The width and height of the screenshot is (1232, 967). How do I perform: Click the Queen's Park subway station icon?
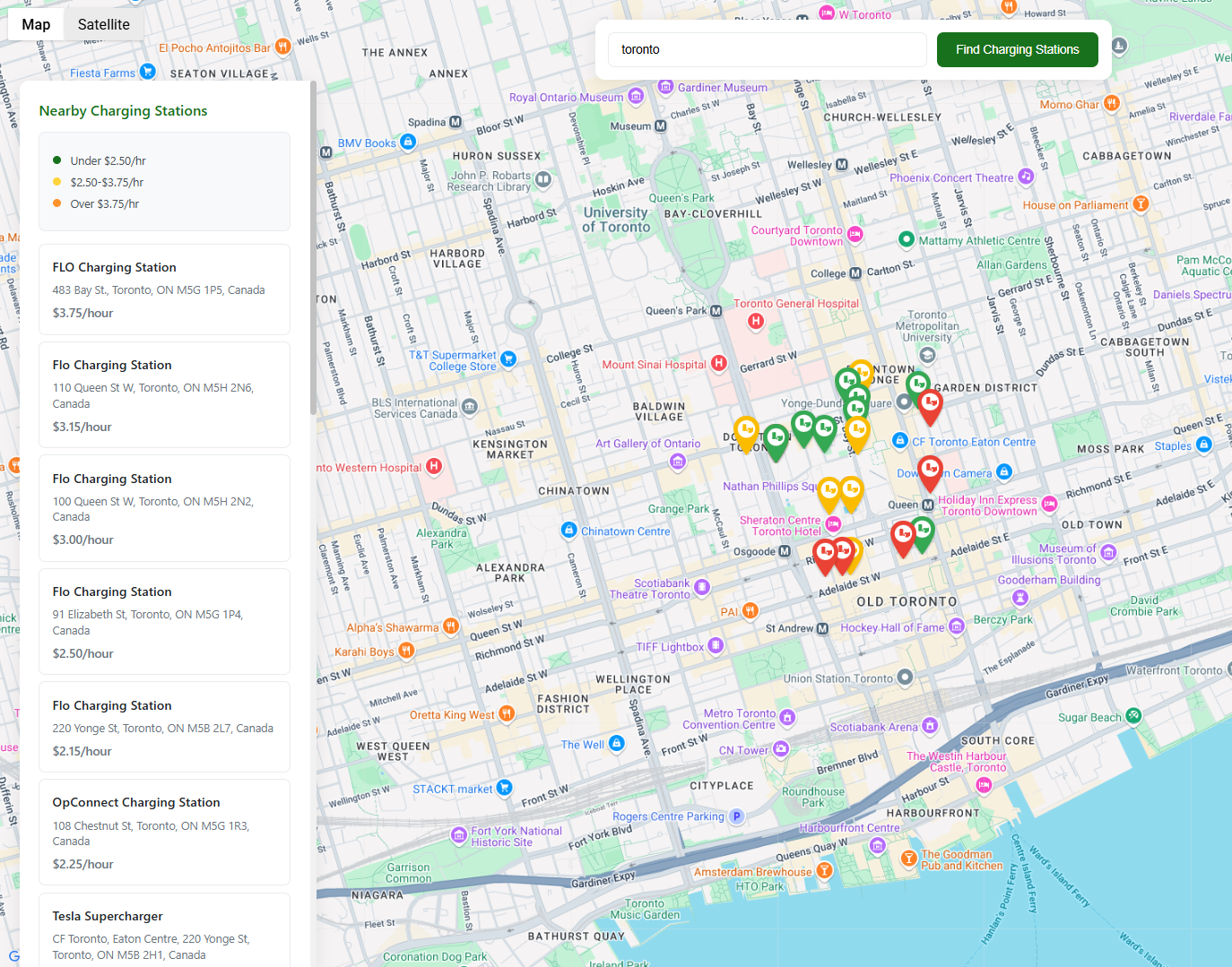(716, 311)
